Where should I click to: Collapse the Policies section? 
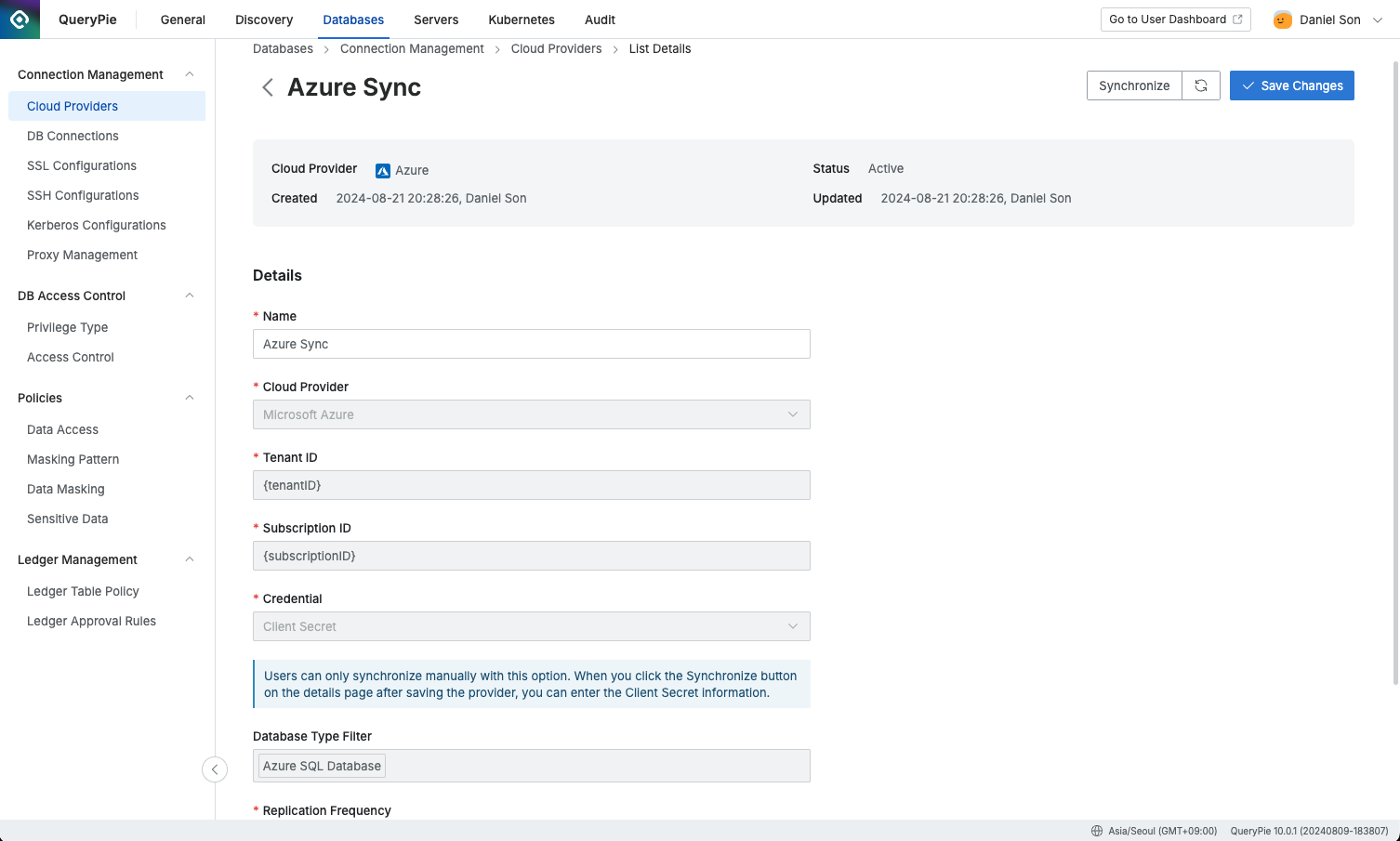coord(190,398)
